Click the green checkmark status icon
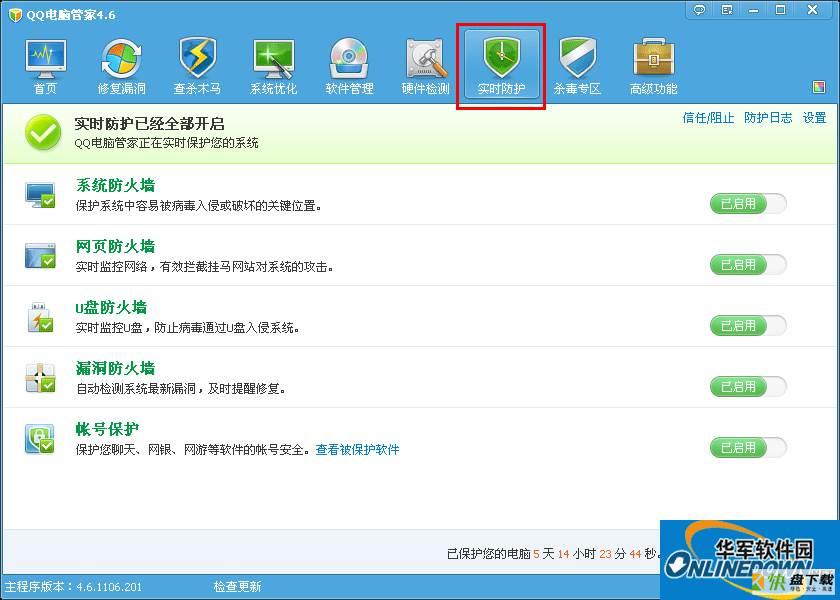 point(43,132)
